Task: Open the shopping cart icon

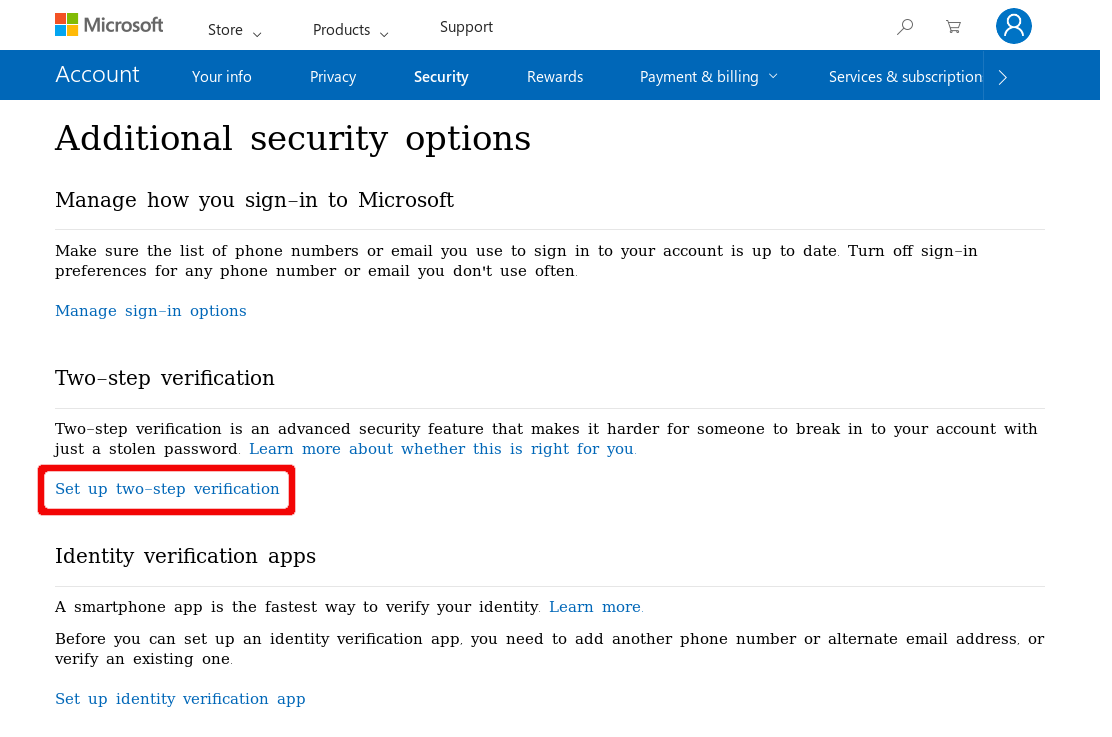Action: tap(953, 27)
